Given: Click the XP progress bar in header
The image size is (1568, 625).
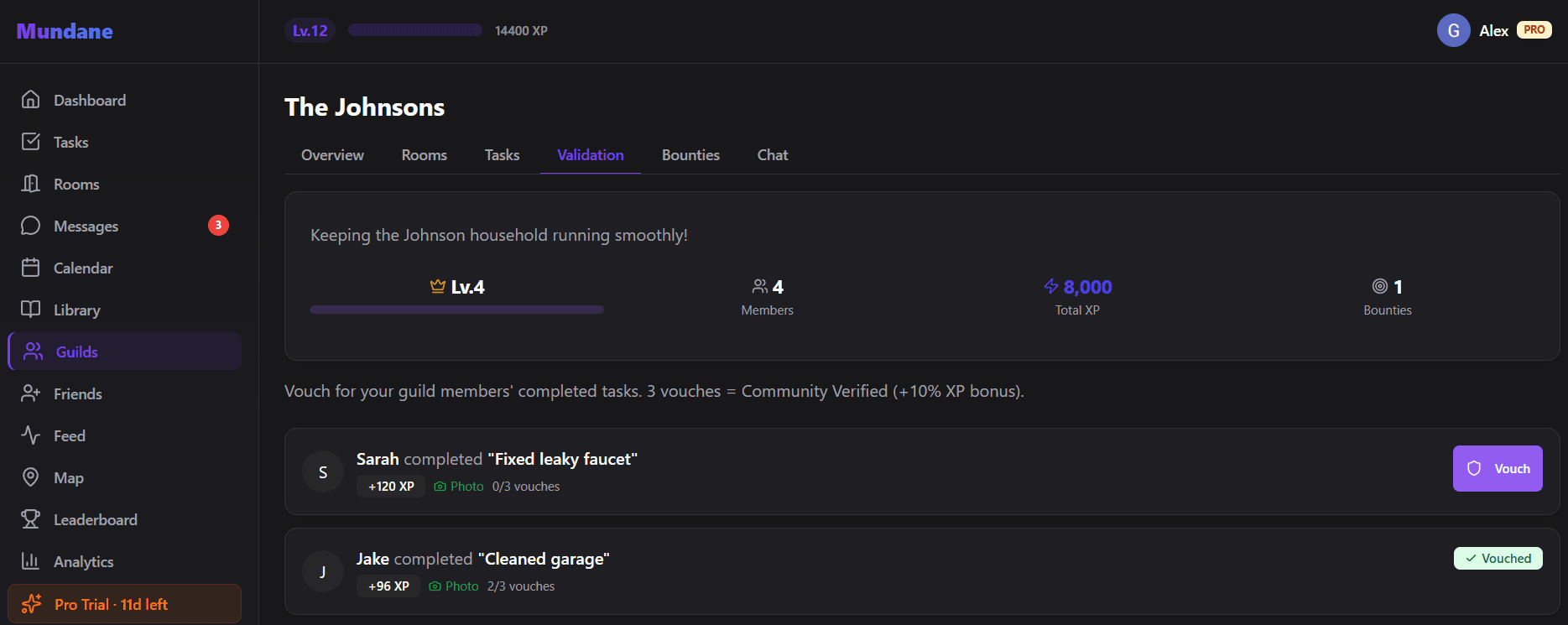Looking at the screenshot, I should (x=414, y=30).
